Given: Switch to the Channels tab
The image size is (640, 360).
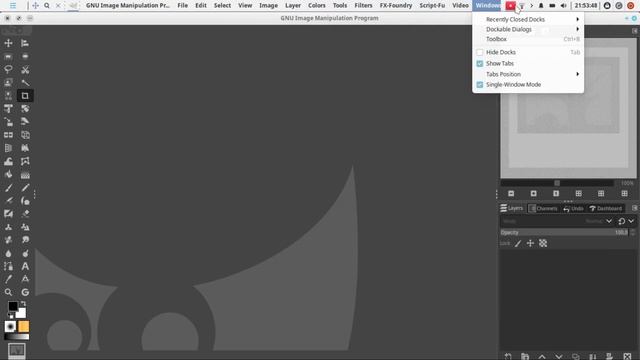Looking at the screenshot, I should click(x=543, y=208).
